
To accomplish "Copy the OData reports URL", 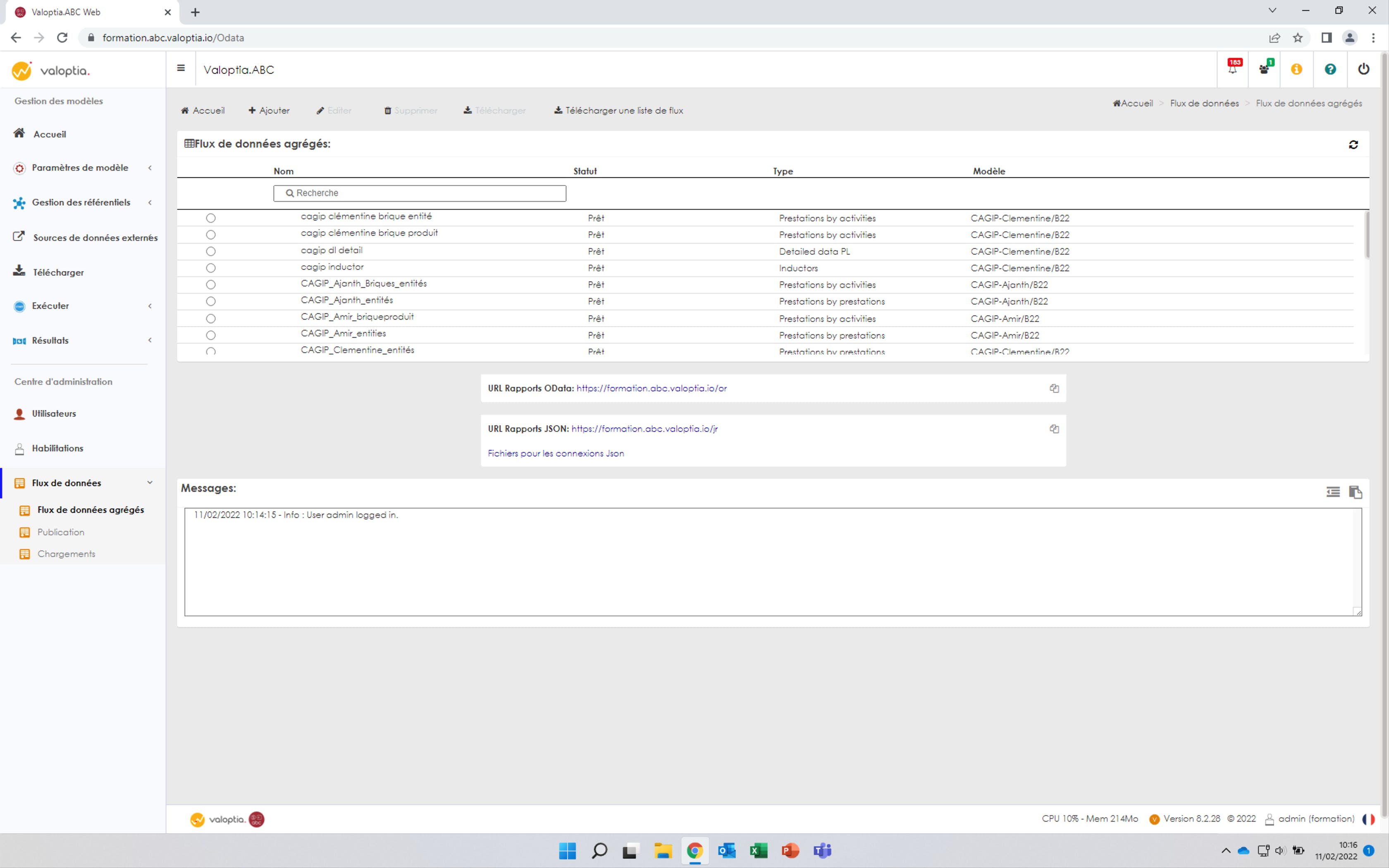I will click(x=1054, y=388).
